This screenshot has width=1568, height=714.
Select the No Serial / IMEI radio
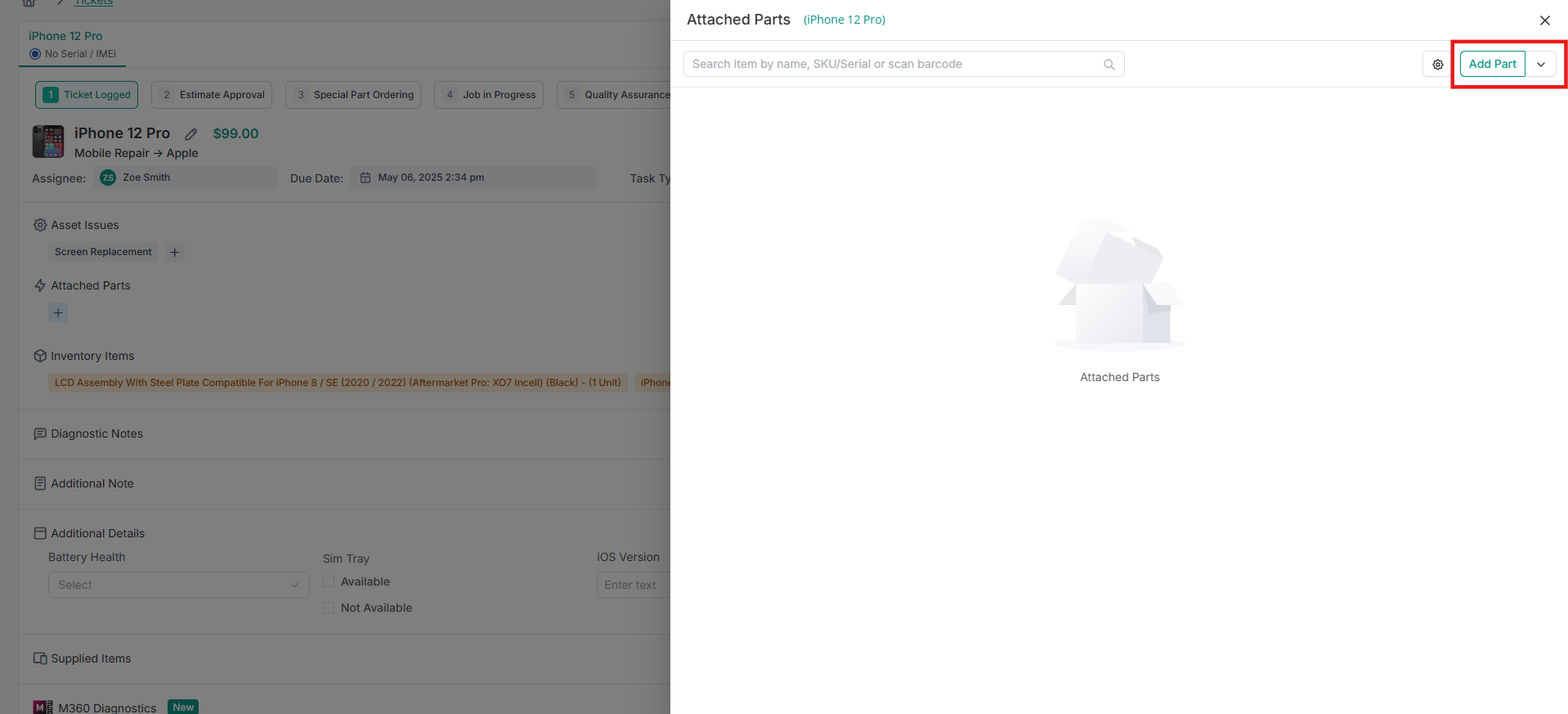[35, 54]
